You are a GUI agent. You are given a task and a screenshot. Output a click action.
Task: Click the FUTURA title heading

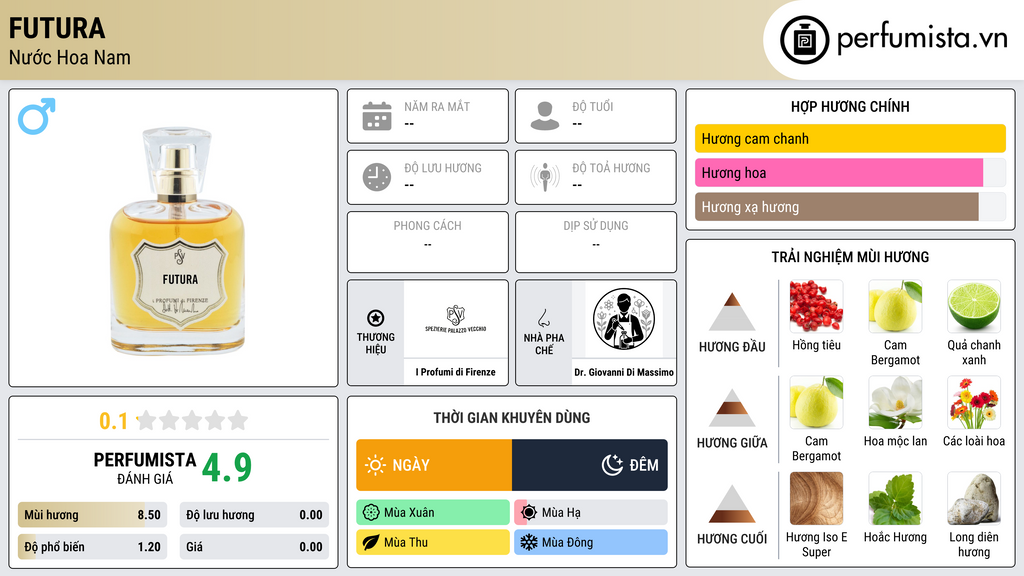coord(57,28)
